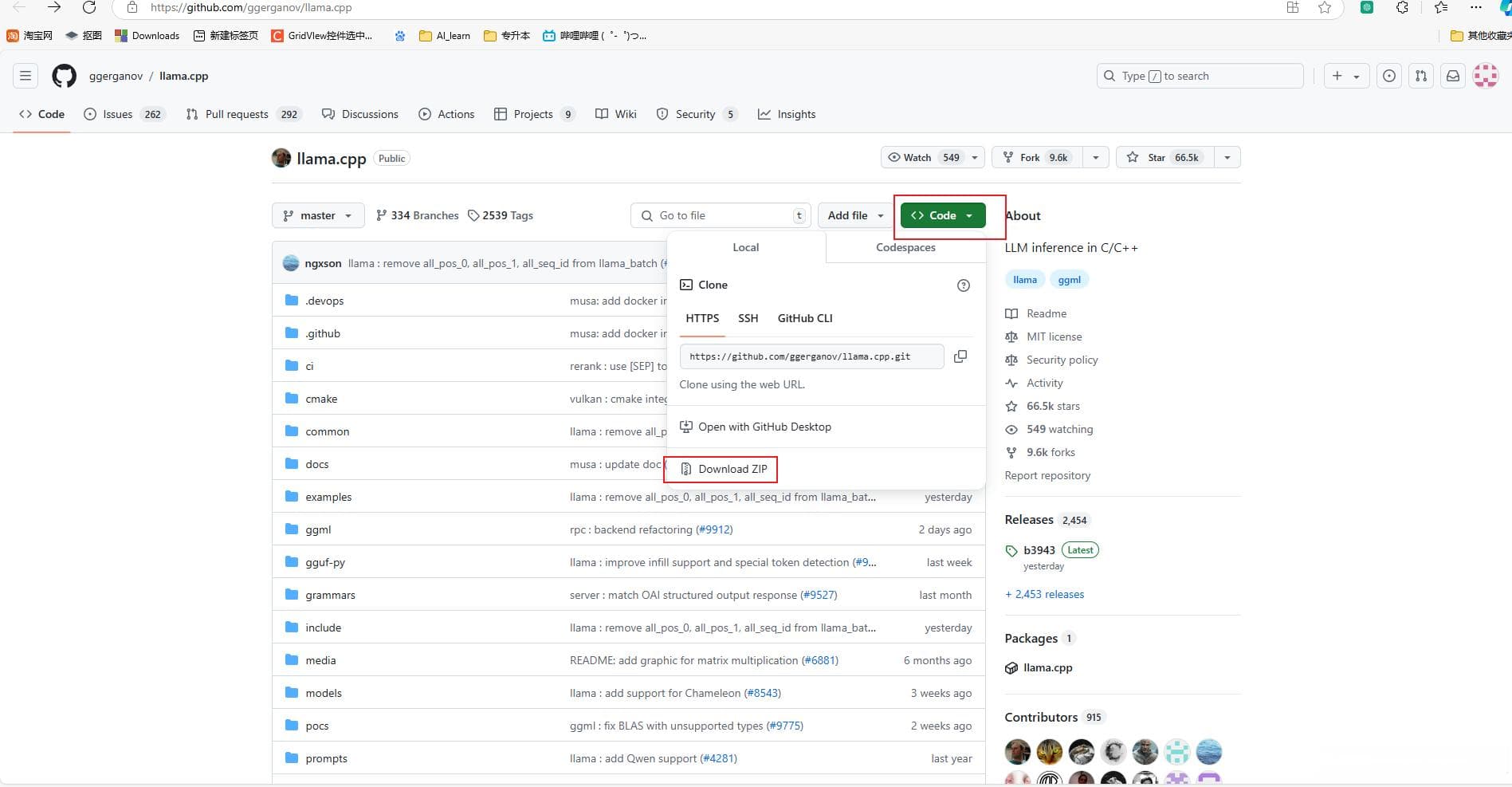This screenshot has height=787, width=1512.
Task: Open the Report repository link
Action: coord(1047,475)
